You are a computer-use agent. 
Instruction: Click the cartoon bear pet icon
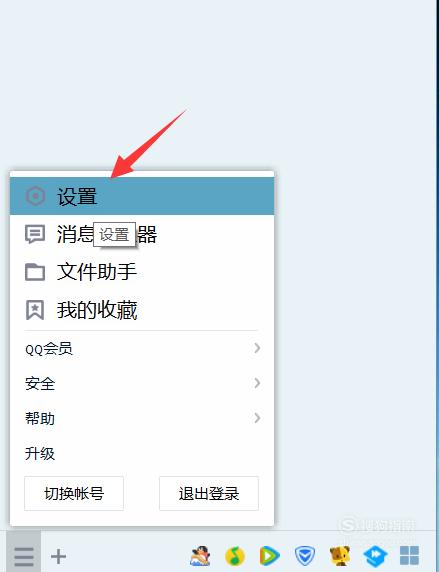(340, 556)
